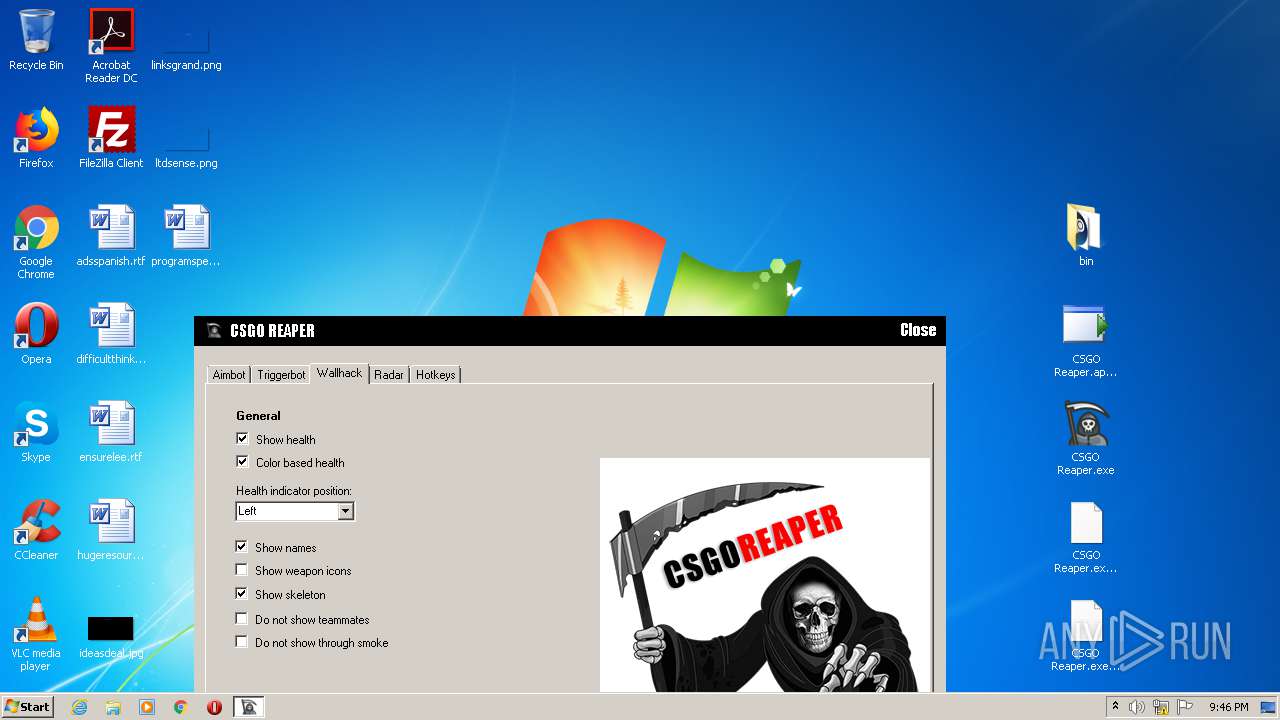Enable Do not show teammates
This screenshot has width=1280, height=720.
coord(241,618)
